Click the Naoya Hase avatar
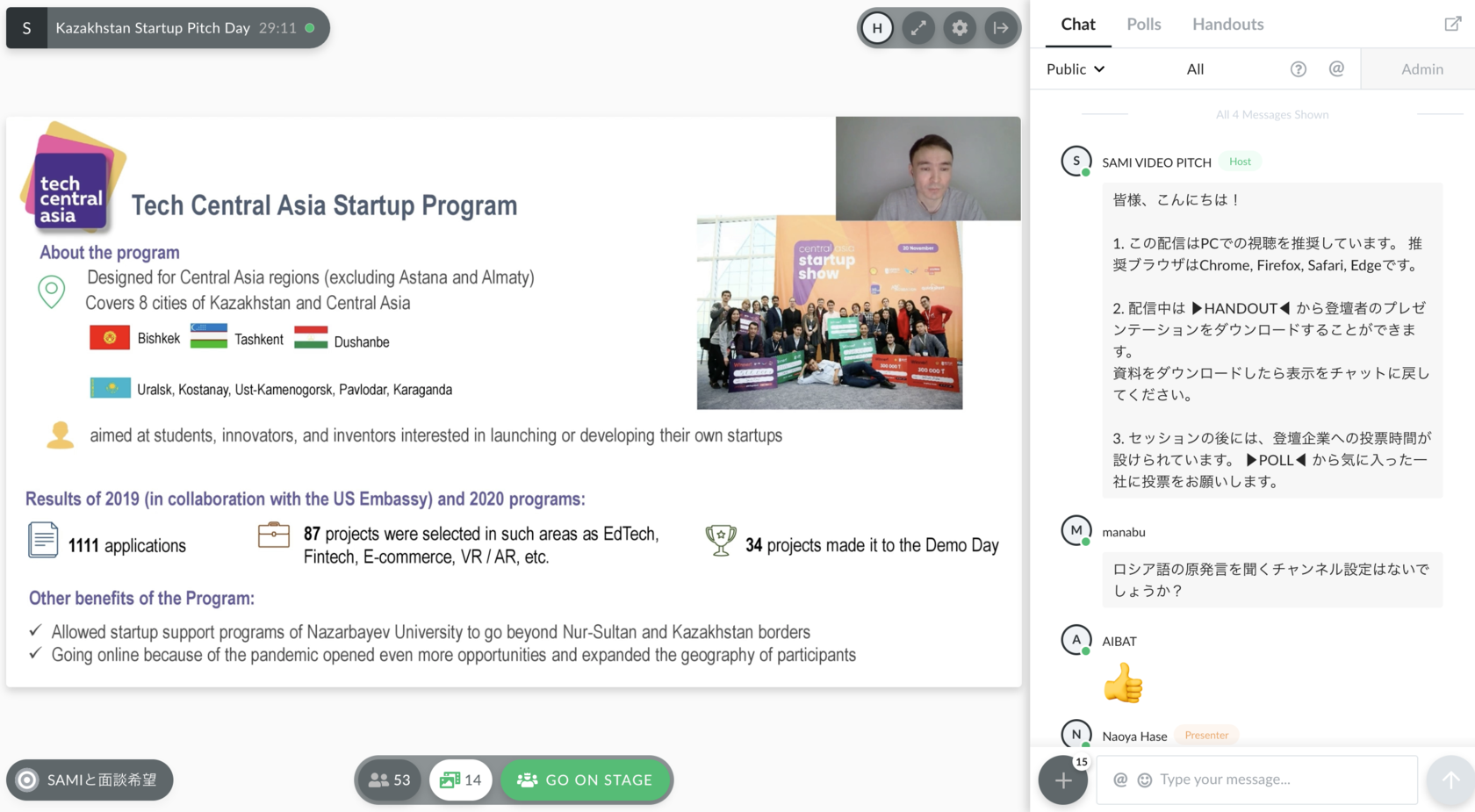 coord(1076,735)
